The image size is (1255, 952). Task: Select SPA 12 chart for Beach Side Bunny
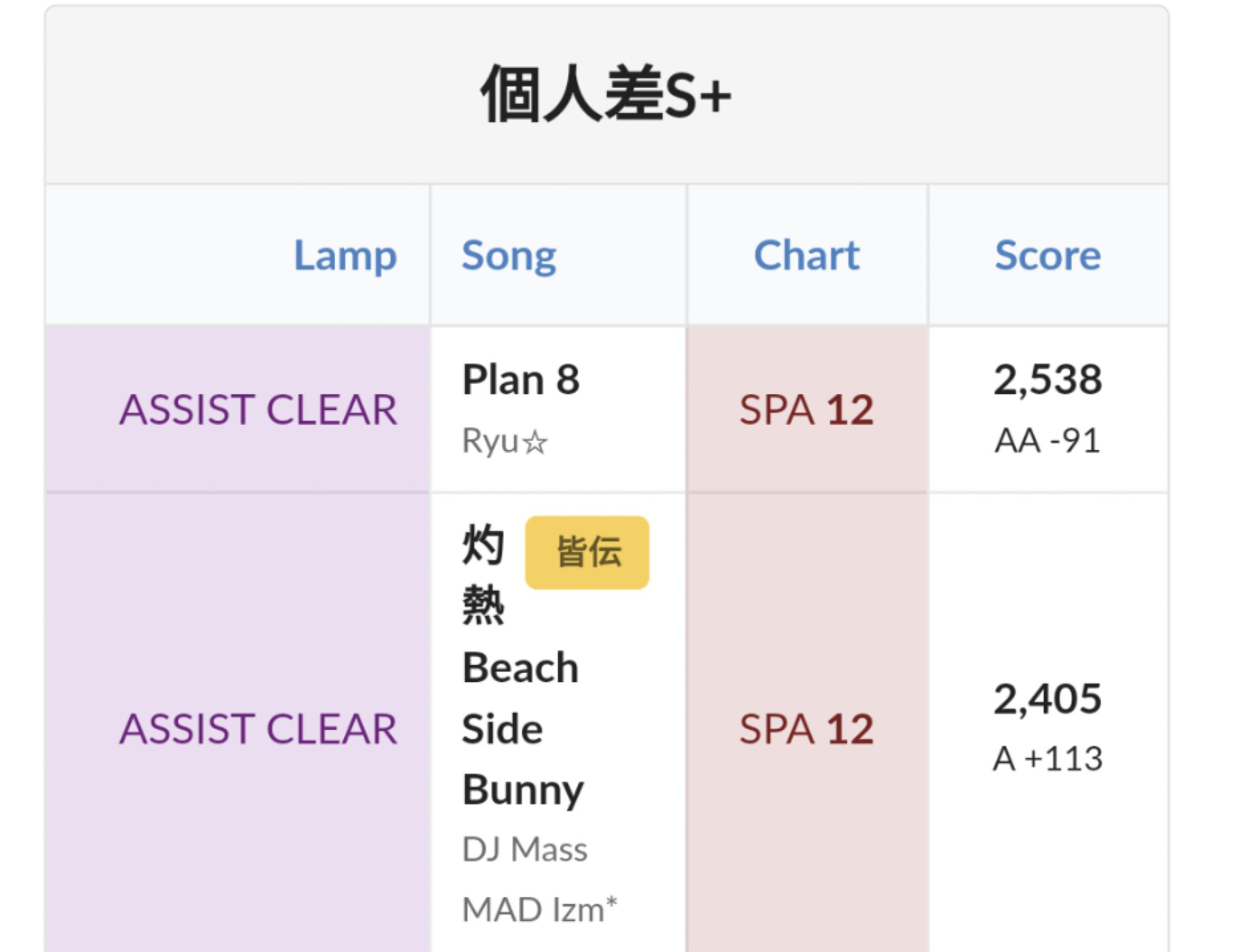(x=806, y=729)
